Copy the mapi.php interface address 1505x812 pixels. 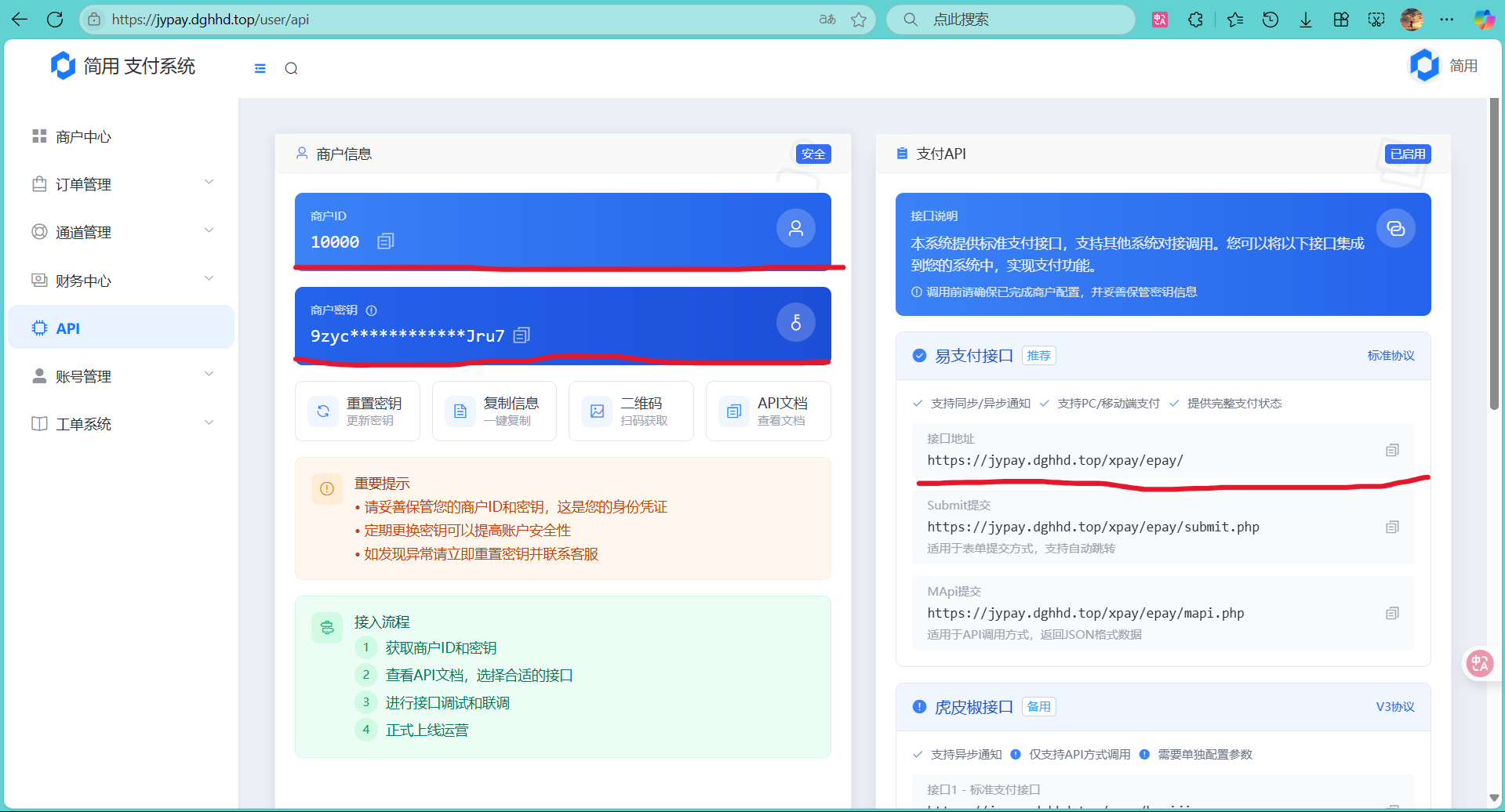point(1393,613)
